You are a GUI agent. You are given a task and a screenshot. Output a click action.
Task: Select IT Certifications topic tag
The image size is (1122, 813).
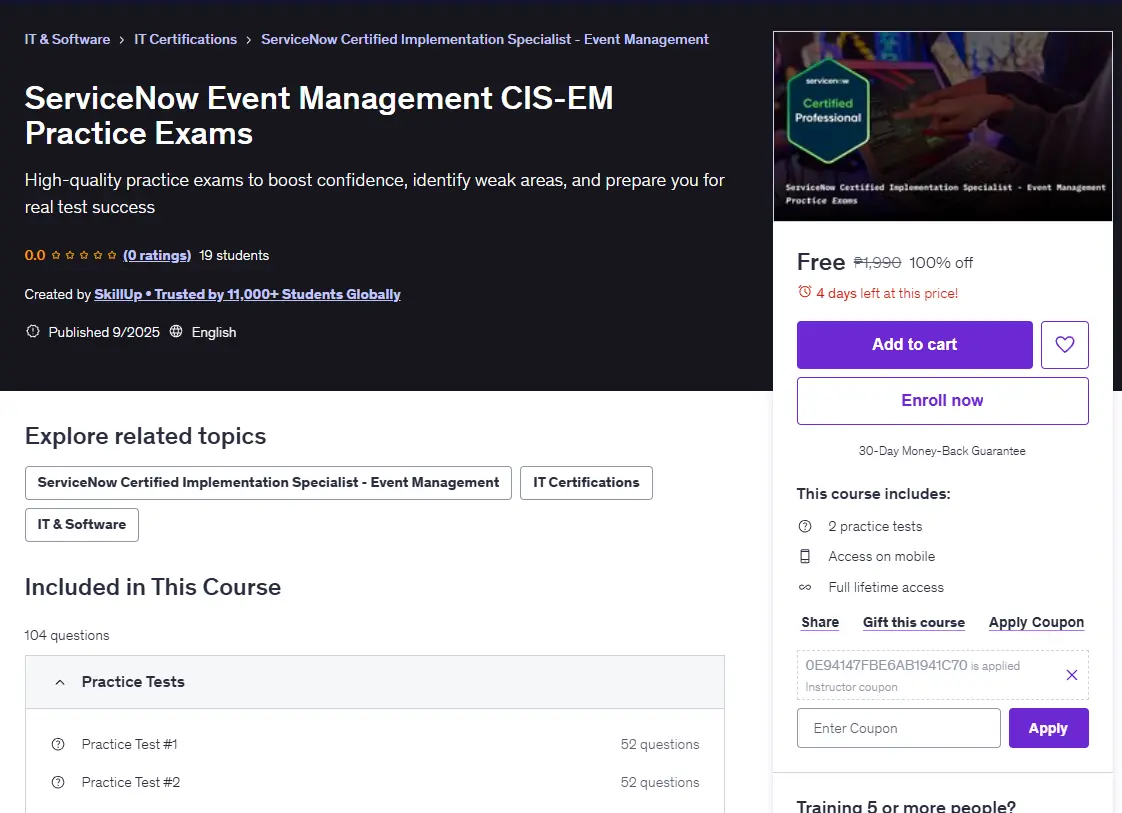(586, 483)
